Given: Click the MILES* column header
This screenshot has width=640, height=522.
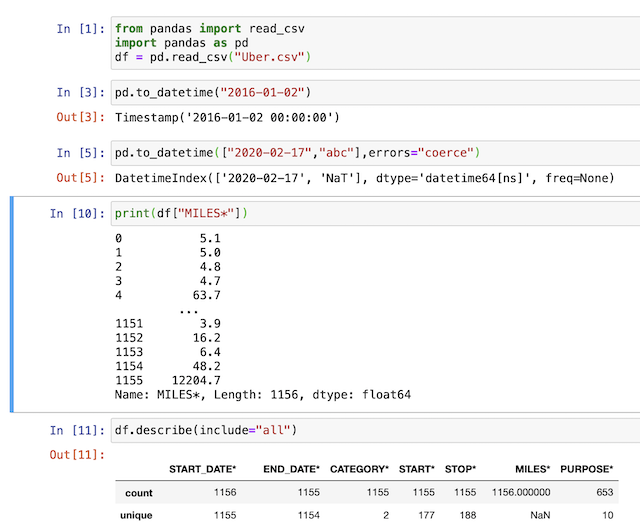Looking at the screenshot, I should click(x=533, y=469).
